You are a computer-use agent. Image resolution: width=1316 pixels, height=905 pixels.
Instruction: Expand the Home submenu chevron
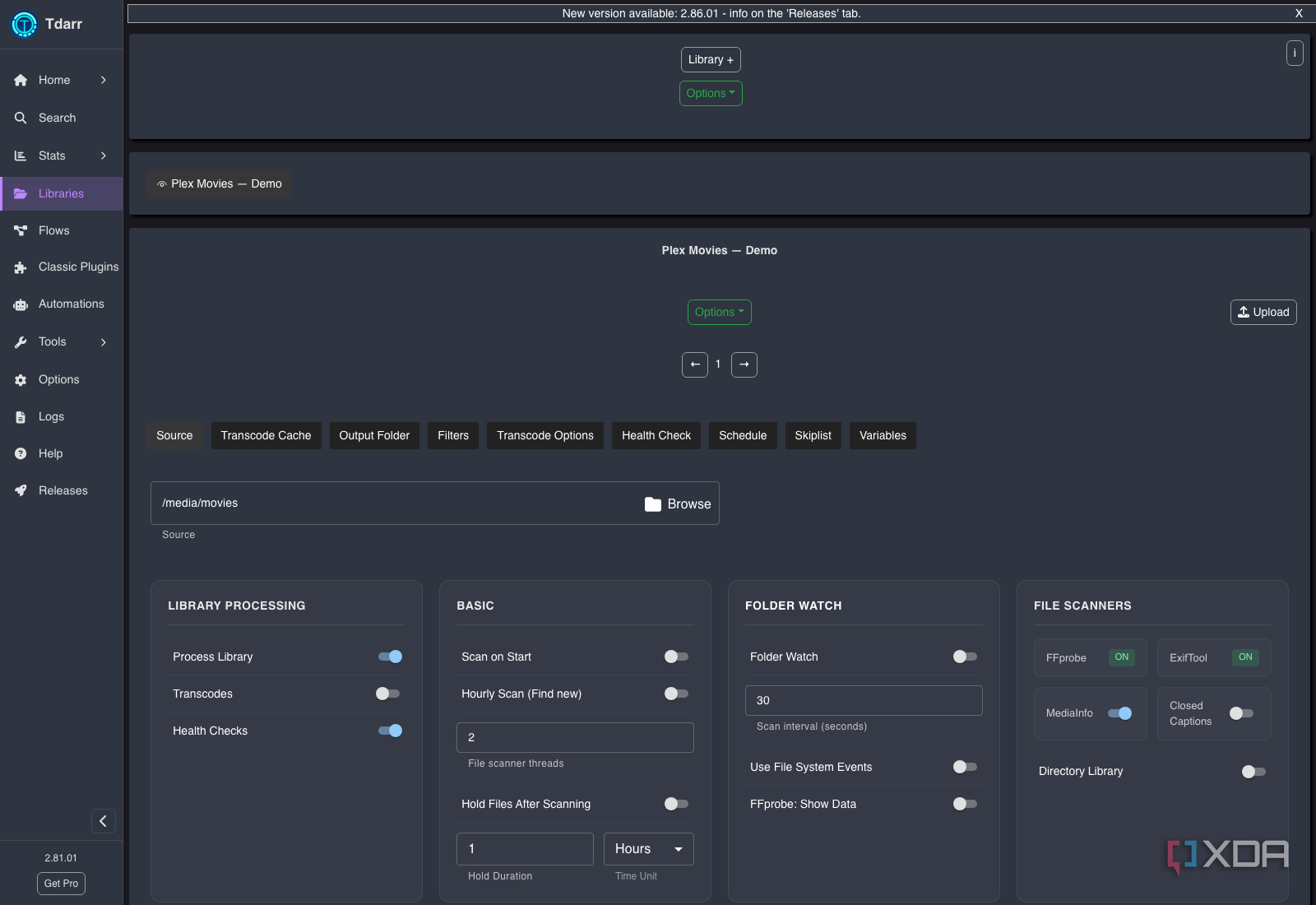[104, 80]
